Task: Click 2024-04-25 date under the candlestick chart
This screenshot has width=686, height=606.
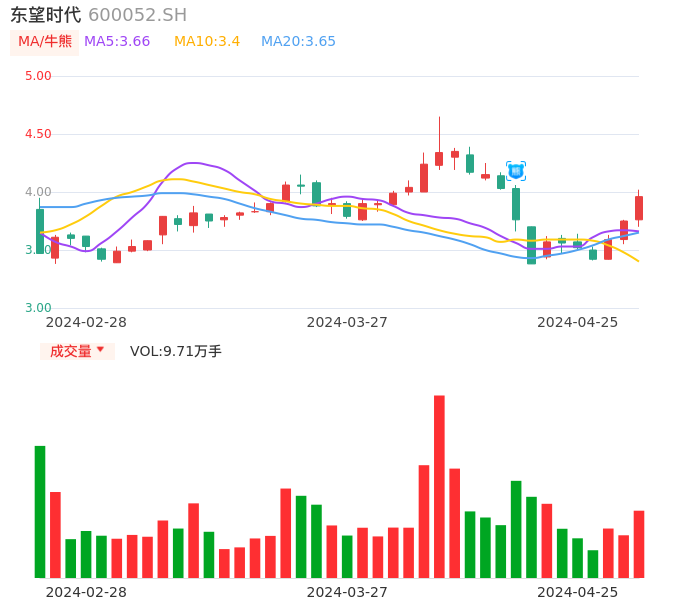Action: [x=578, y=322]
